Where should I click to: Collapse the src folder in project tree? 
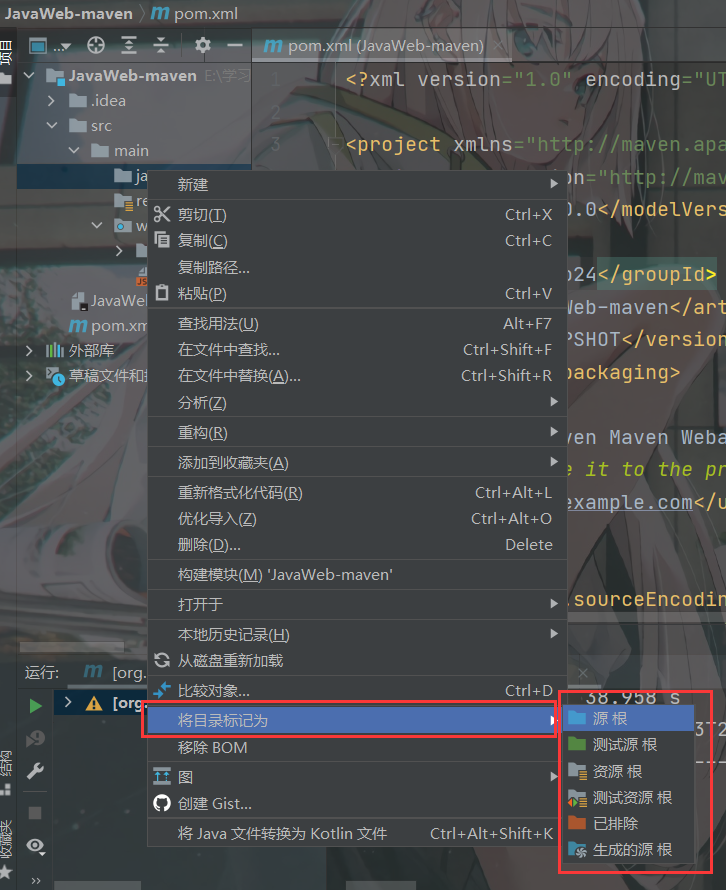coord(52,126)
